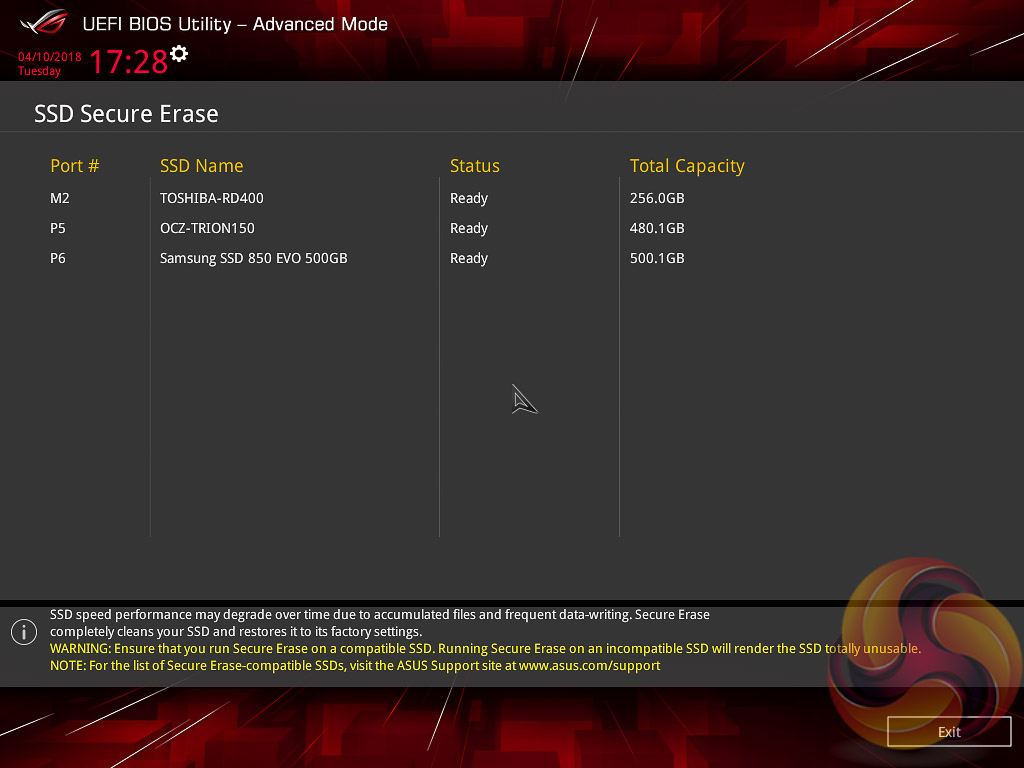Click the ROG logo in the header
1024x768 pixels.
point(44,22)
